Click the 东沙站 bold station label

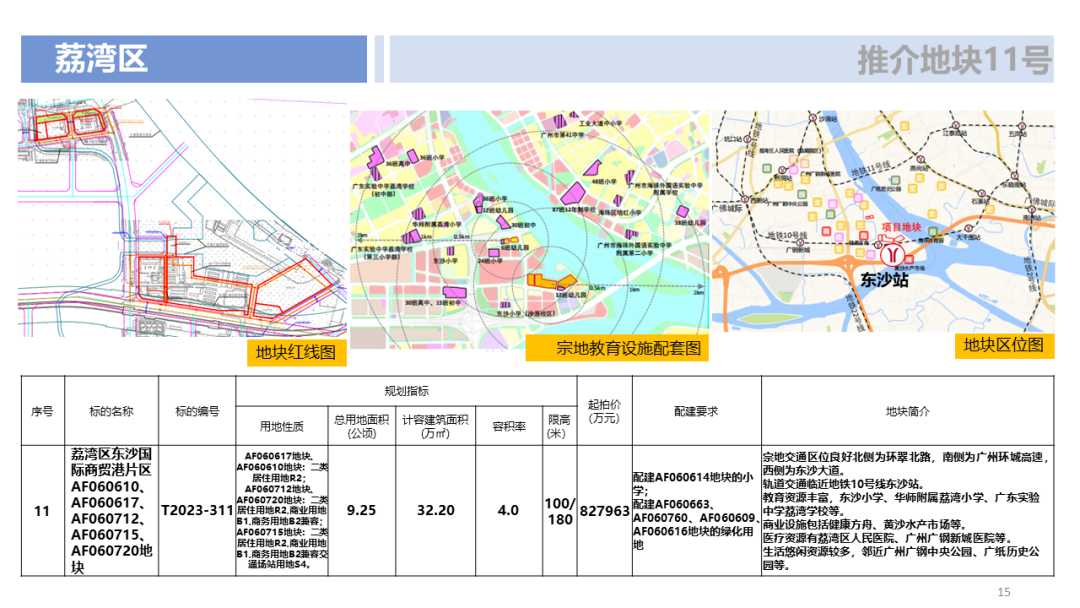tap(884, 281)
